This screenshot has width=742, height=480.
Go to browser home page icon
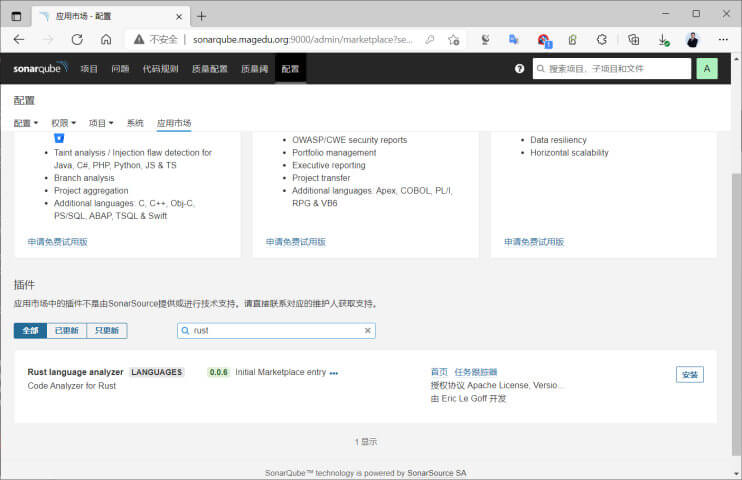click(x=106, y=40)
